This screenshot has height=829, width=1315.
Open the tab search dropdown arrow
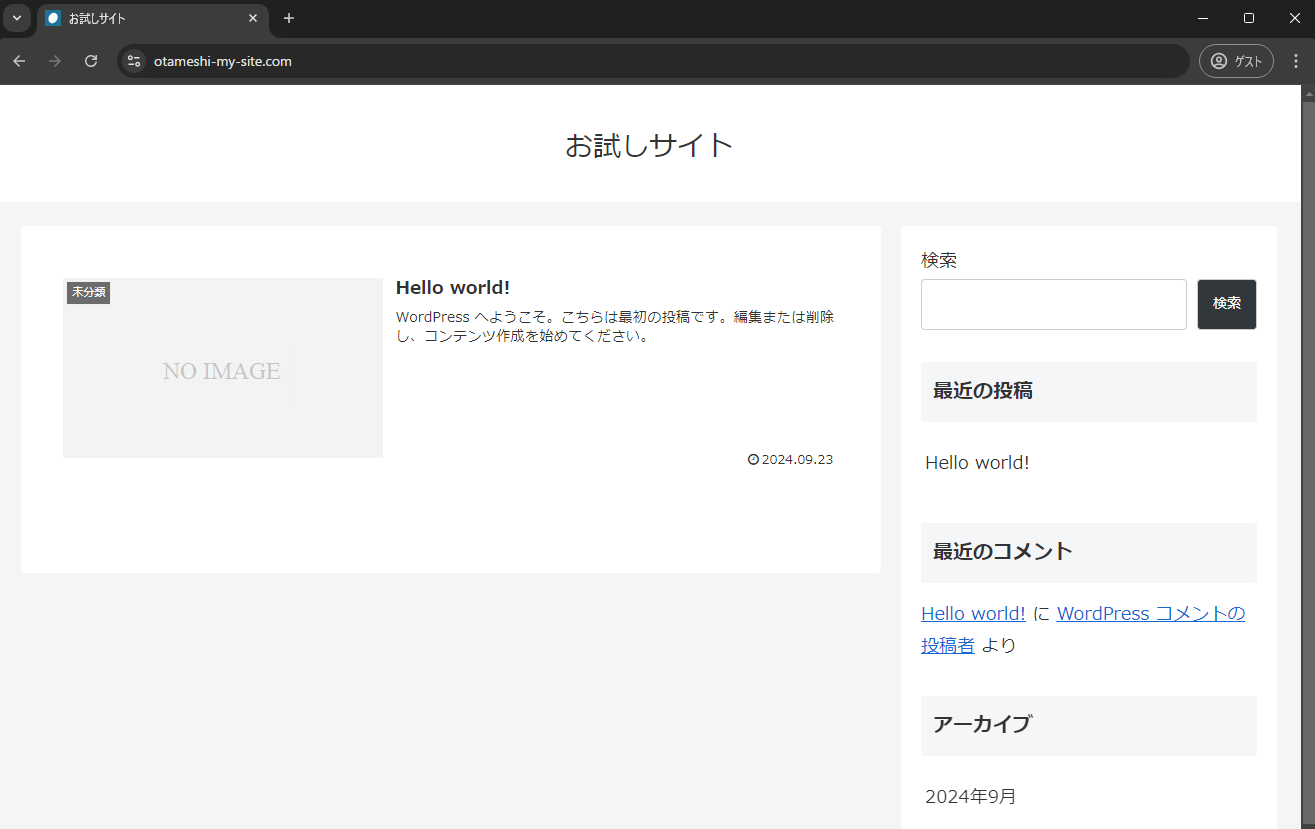(x=16, y=18)
